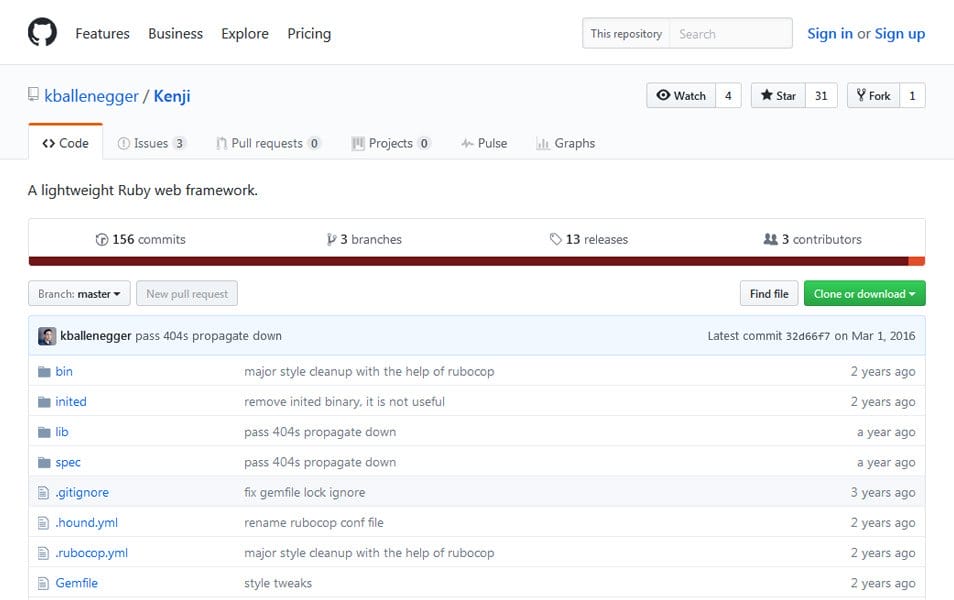Click the New pull request button
954x600 pixels.
[x=187, y=294]
